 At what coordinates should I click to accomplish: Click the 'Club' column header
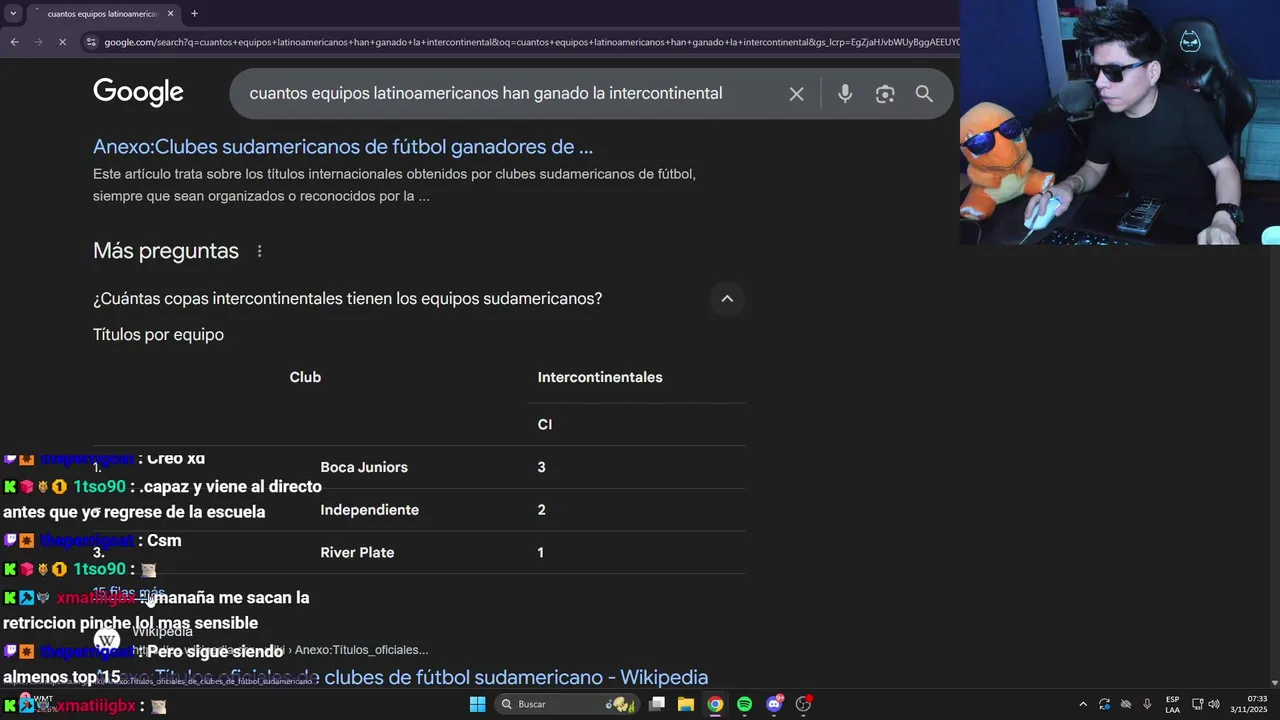pos(305,377)
